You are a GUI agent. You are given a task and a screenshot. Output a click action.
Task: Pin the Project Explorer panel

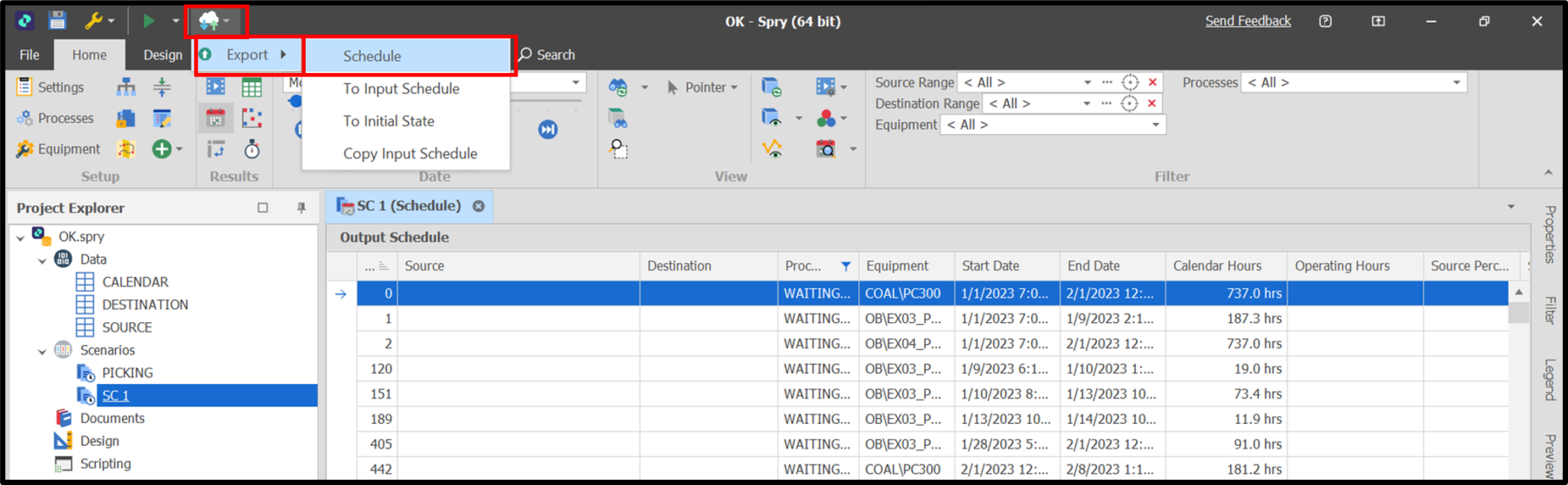pos(301,208)
